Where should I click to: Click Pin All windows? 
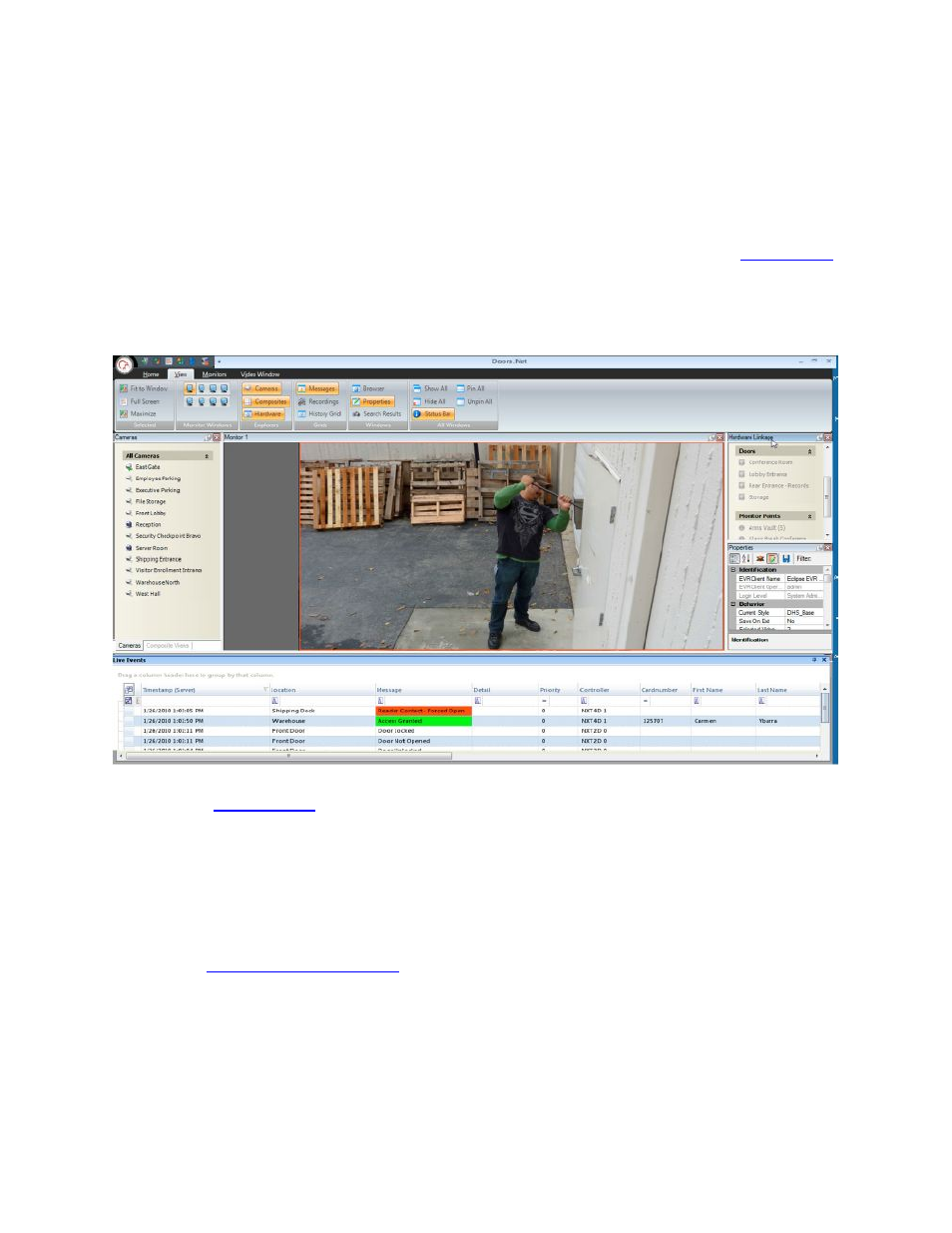pyautogui.click(x=471, y=388)
